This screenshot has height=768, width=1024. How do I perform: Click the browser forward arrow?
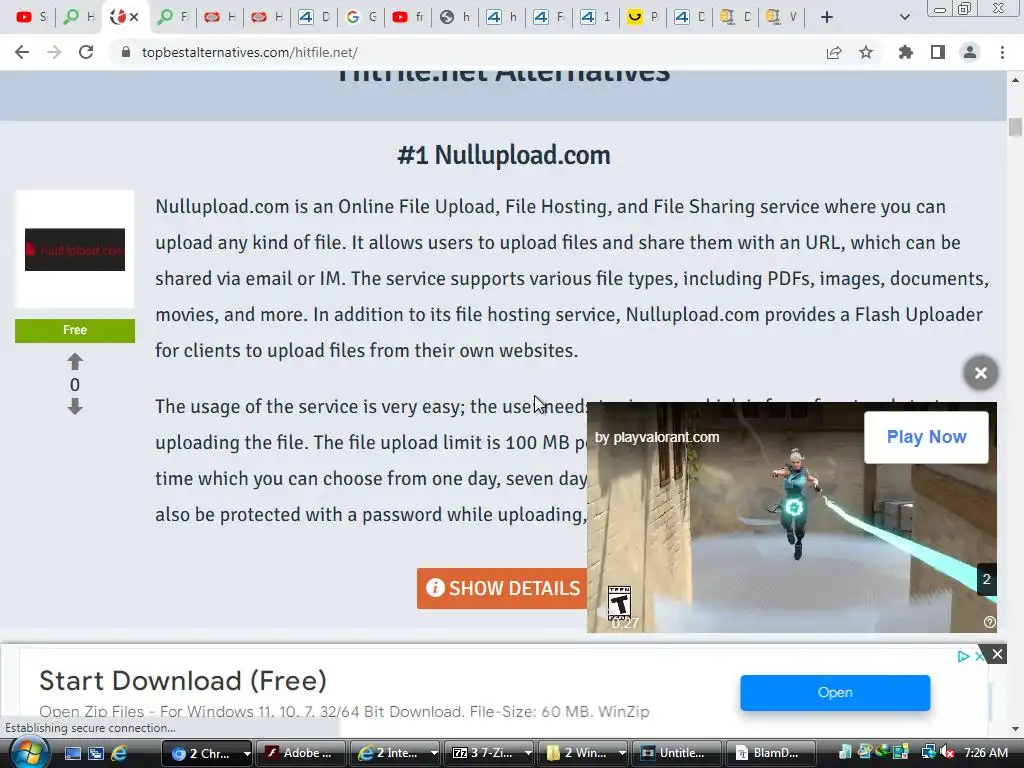click(54, 52)
